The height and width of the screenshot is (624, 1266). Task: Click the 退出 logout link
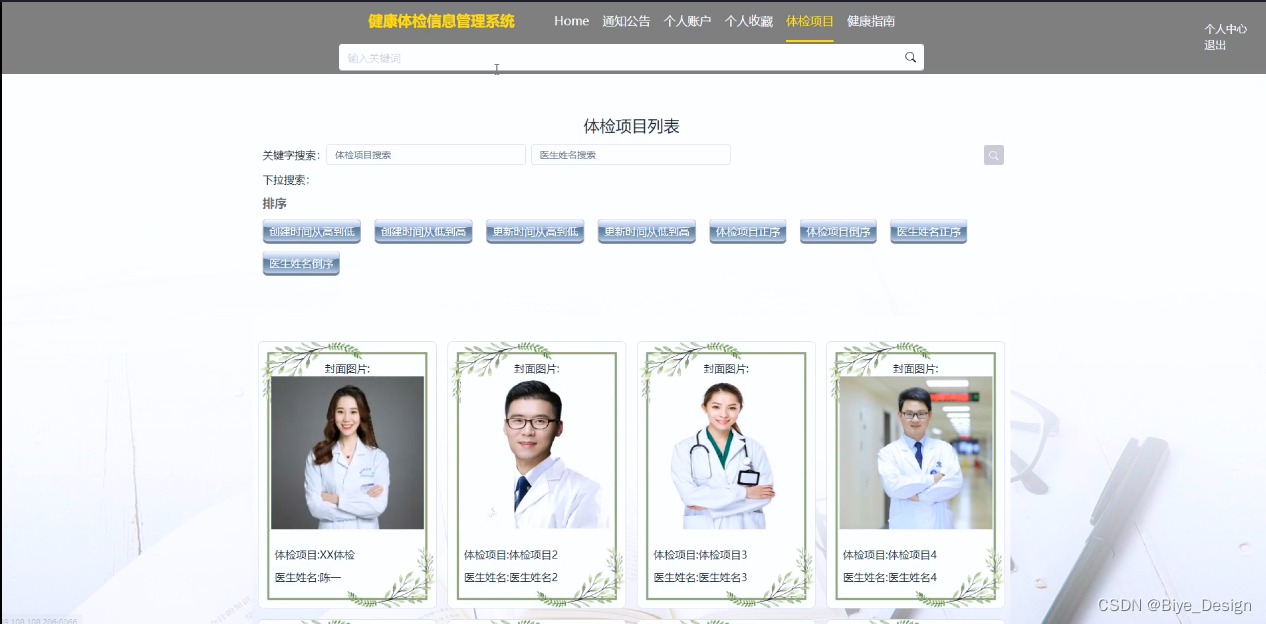pyautogui.click(x=1214, y=45)
